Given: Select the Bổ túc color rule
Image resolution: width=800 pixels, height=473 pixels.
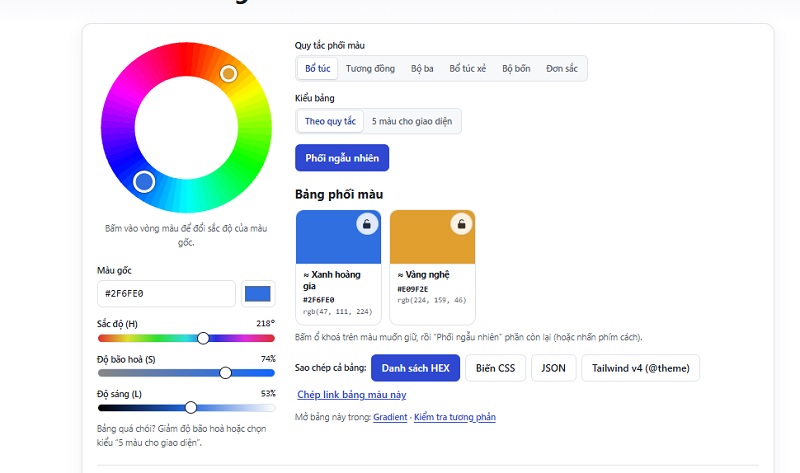Looking at the screenshot, I should click(x=317, y=68).
